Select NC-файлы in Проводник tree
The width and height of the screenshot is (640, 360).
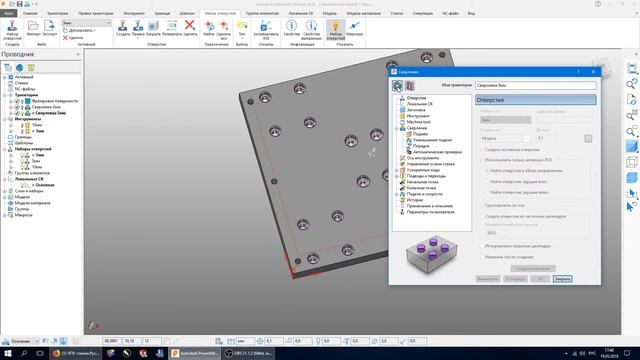[x=24, y=89]
